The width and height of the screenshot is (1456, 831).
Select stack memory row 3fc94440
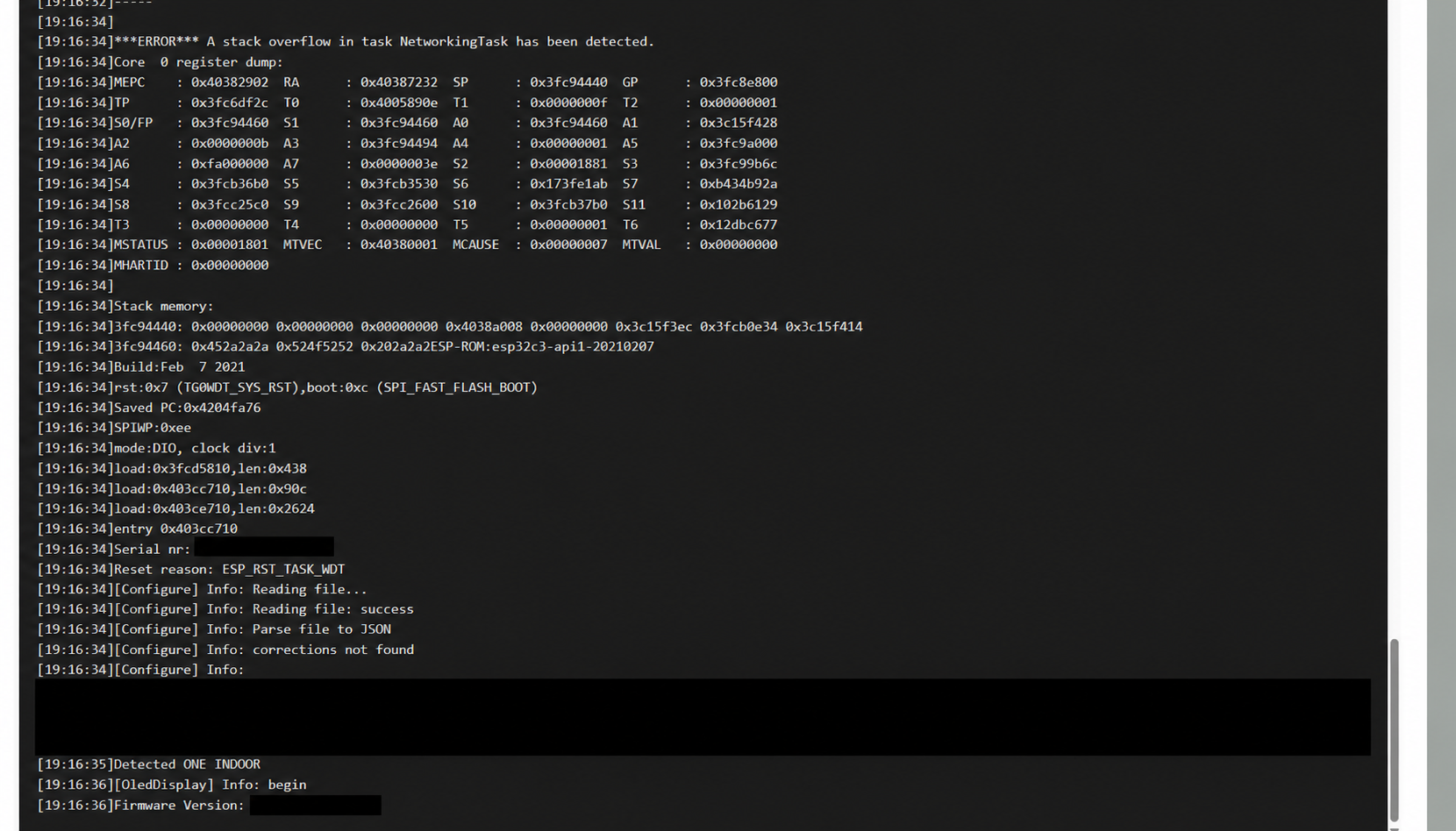[450, 326]
